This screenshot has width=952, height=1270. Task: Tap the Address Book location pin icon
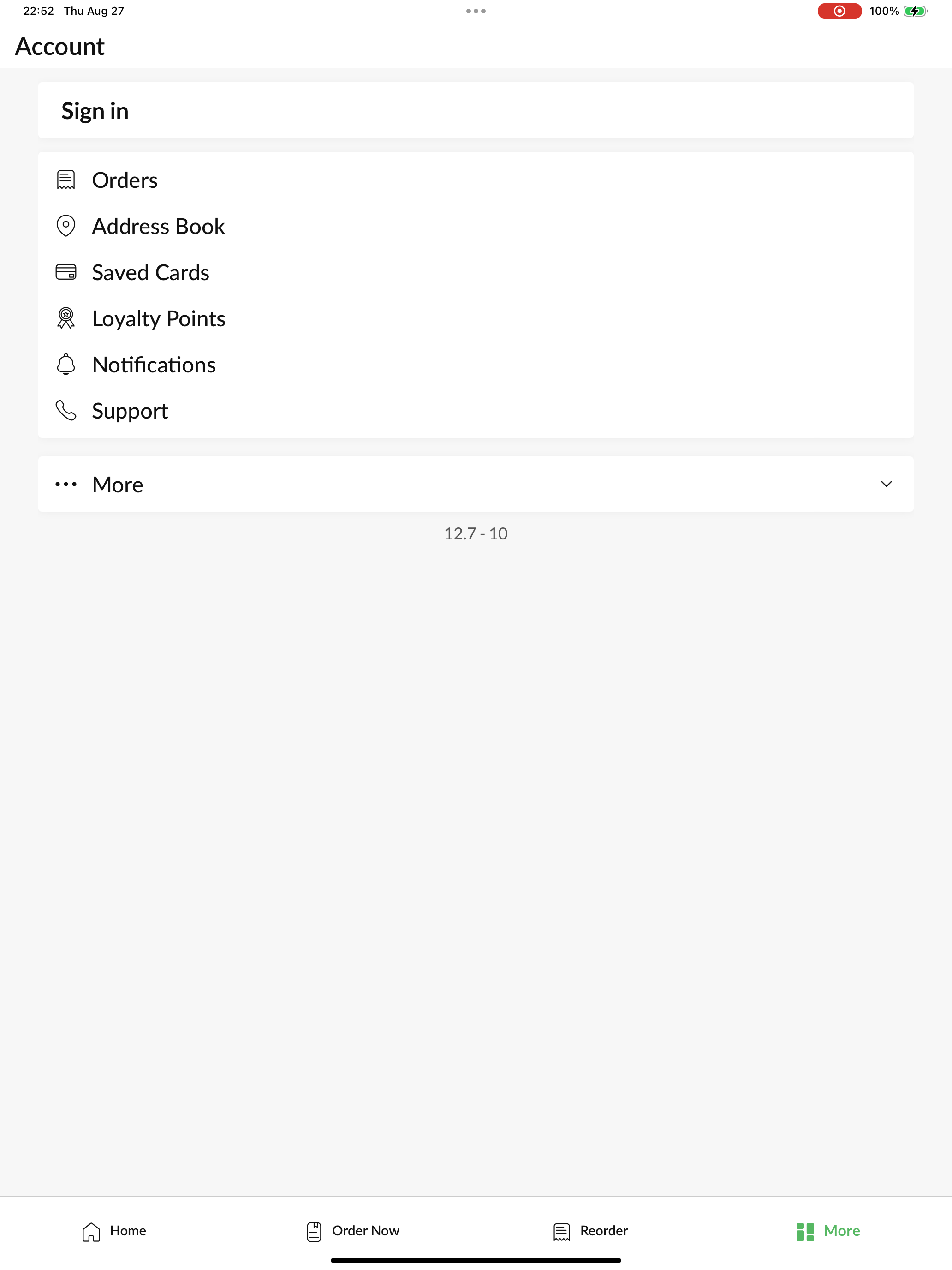coord(66,226)
